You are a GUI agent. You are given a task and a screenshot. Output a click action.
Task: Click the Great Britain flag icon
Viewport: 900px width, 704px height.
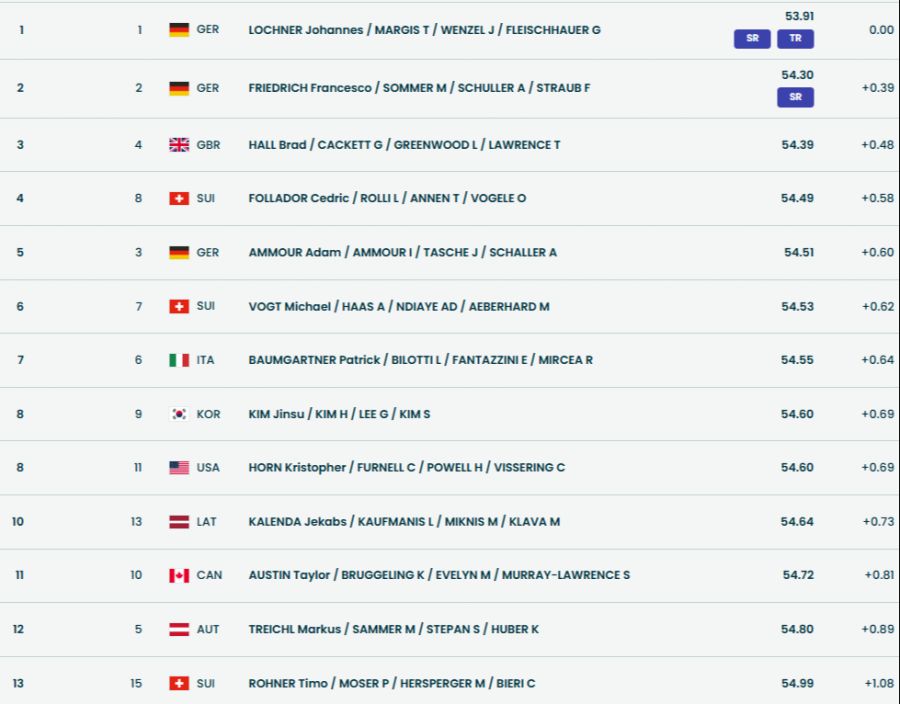179,145
